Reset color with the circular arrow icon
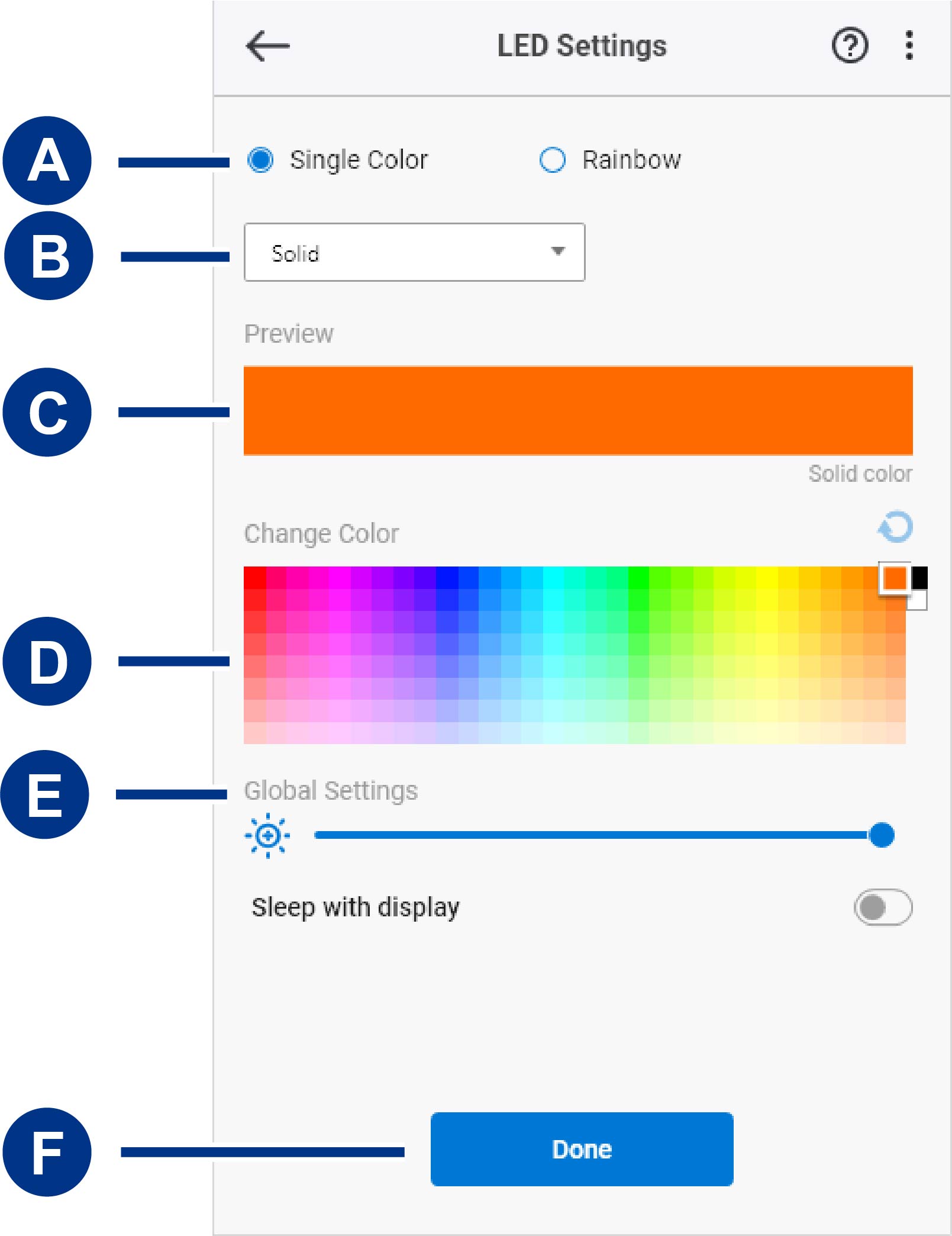This screenshot has height=1236, width=952. click(895, 527)
